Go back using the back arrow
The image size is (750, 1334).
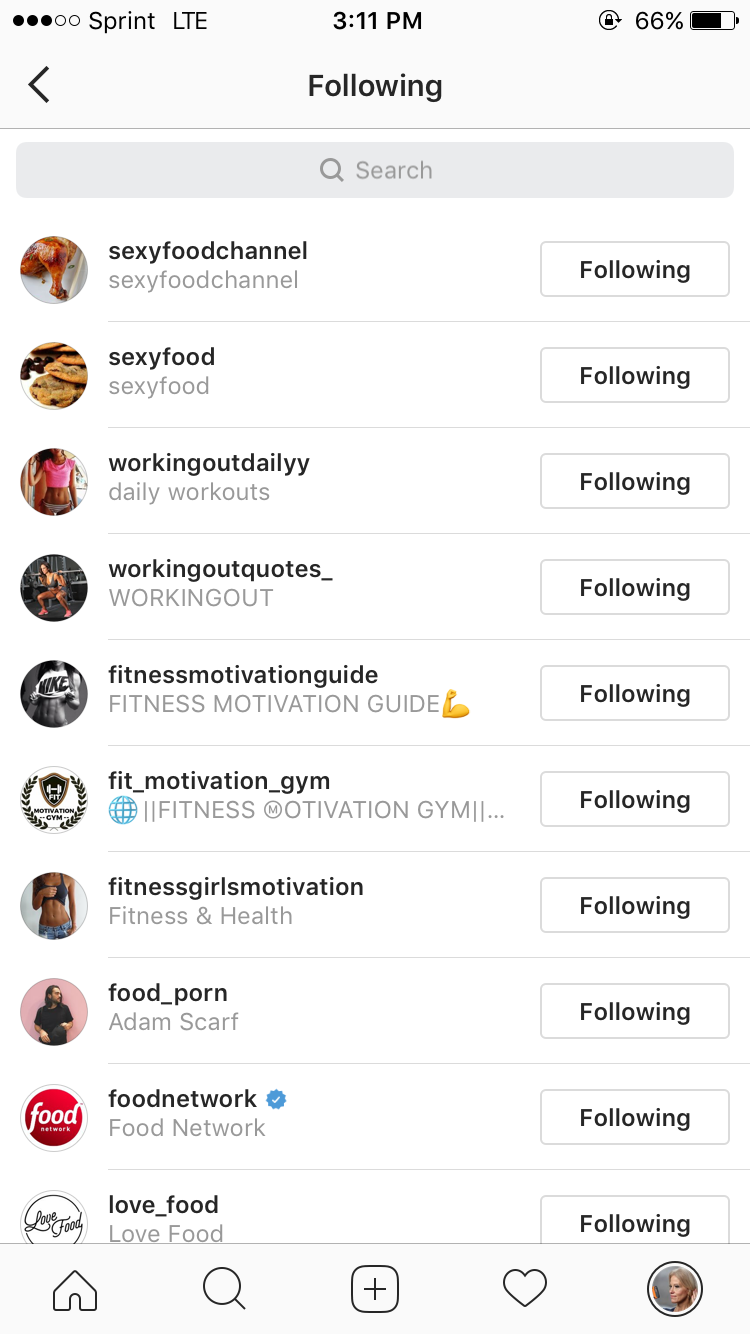tap(39, 85)
